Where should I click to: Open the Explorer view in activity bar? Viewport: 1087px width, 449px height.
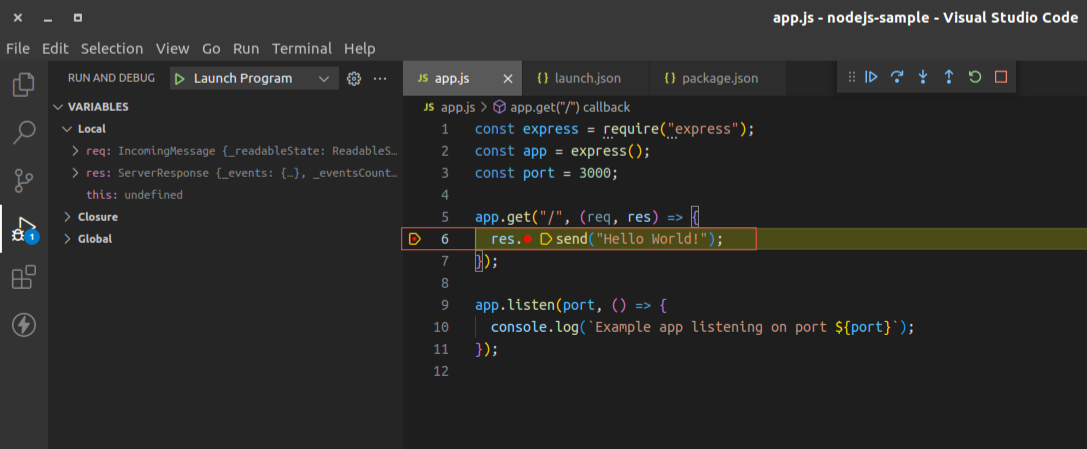point(24,85)
